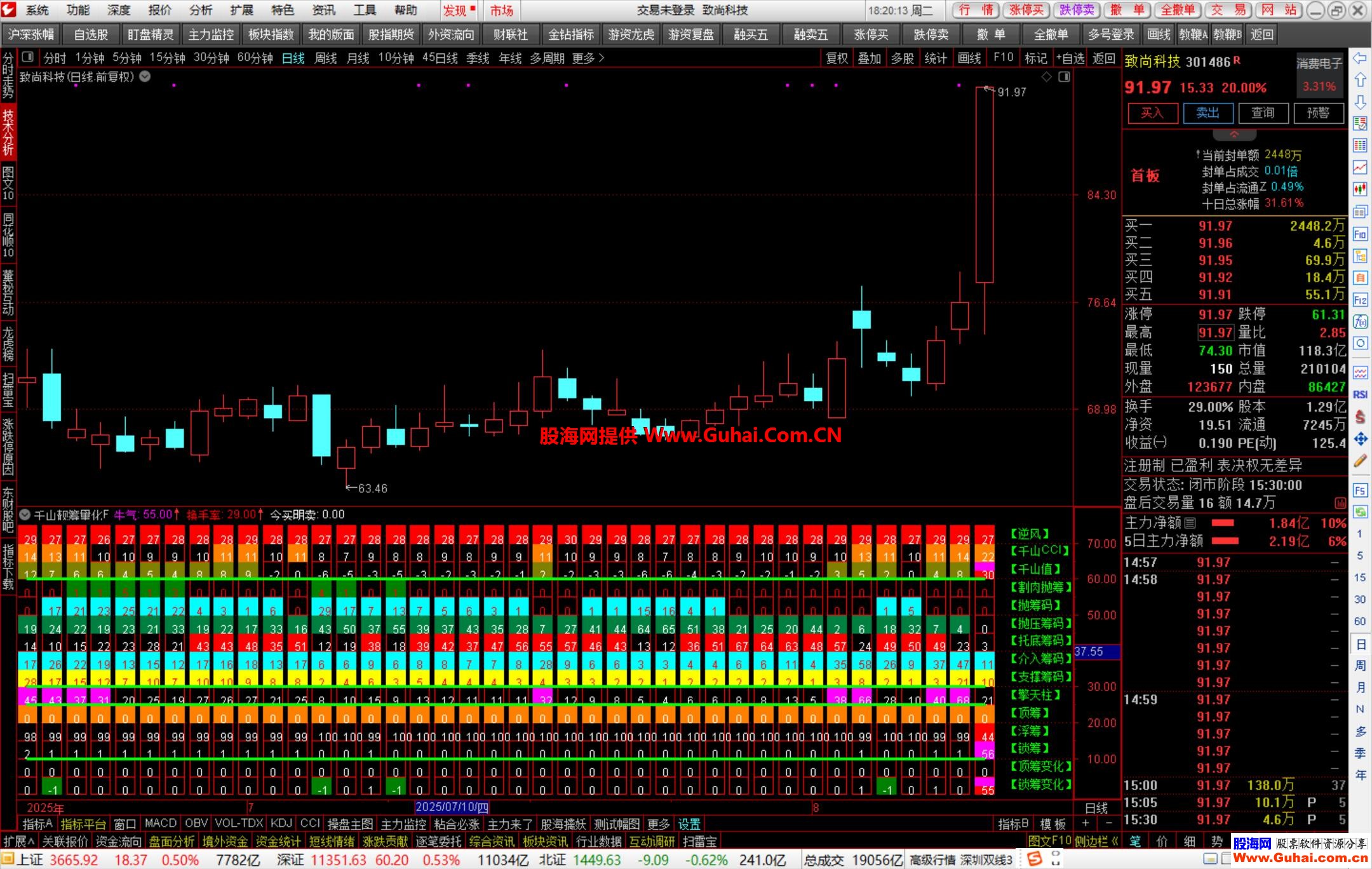Click the up arrow in the right sidebar
This screenshot has width=1372, height=869.
[x=1360, y=80]
